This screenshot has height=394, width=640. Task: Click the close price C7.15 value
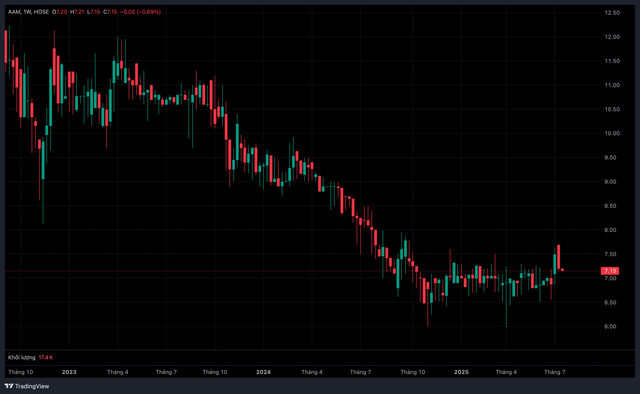pos(110,12)
